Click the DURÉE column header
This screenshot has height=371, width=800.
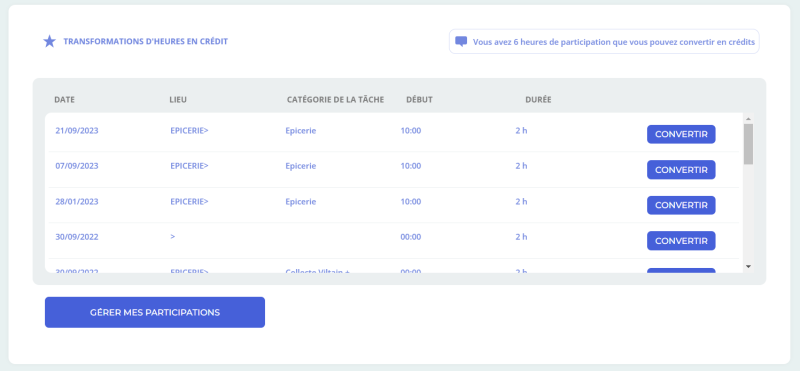click(x=538, y=100)
